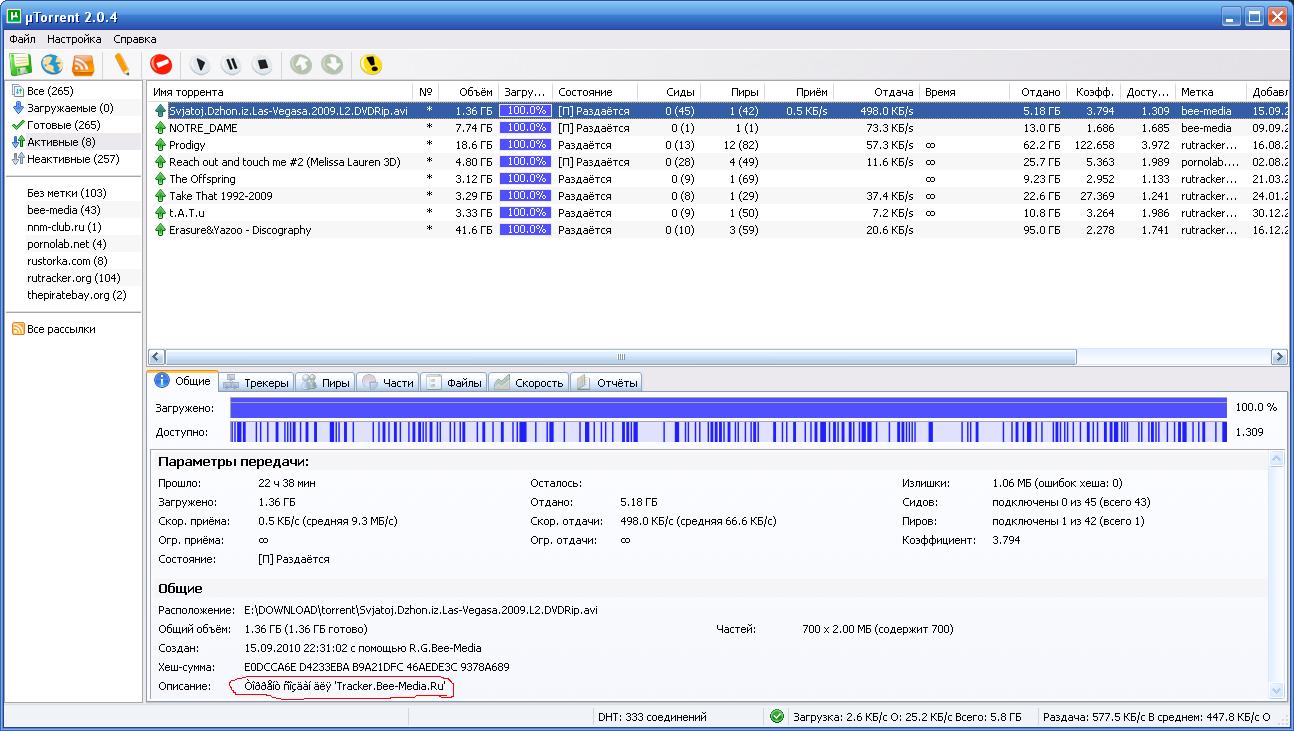Sort by Отдача column header
This screenshot has width=1294, height=731.
pyautogui.click(x=876, y=92)
